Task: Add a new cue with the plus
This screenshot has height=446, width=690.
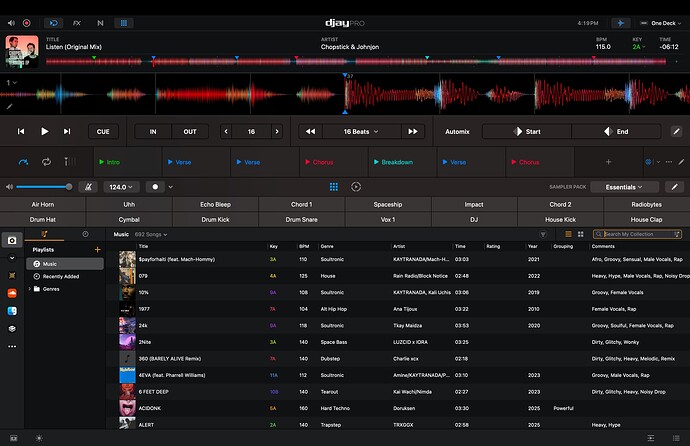Action: [608, 162]
